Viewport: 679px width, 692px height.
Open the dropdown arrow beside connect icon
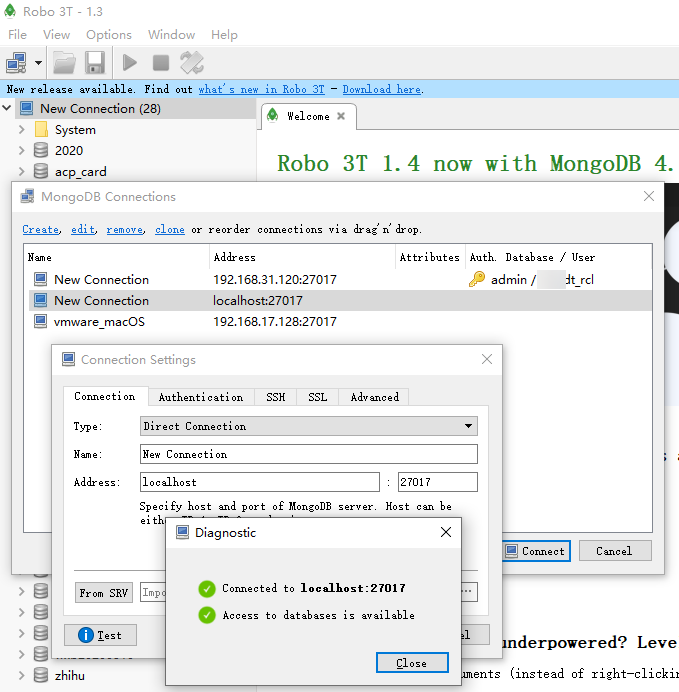38,63
